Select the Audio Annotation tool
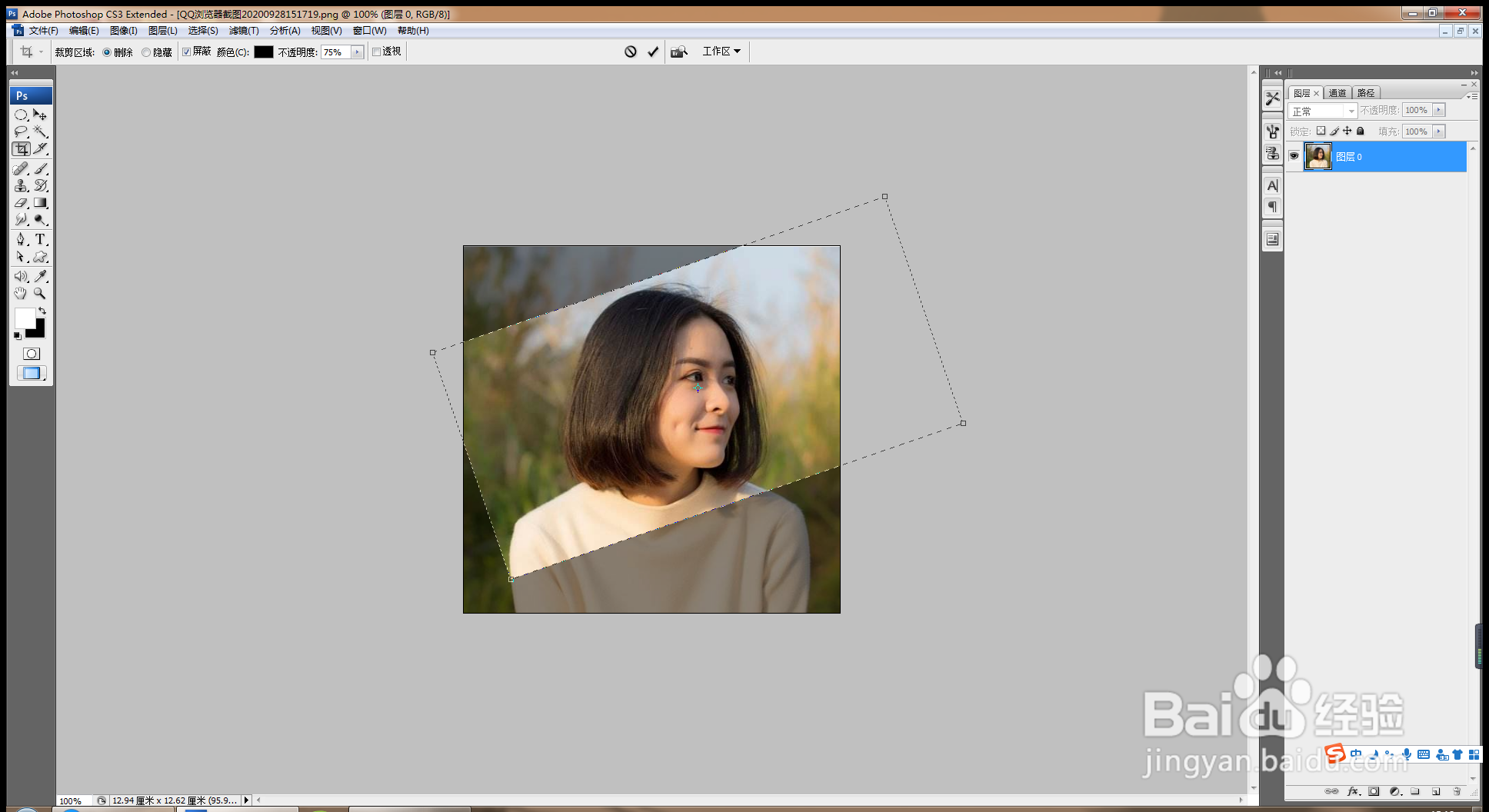Viewport: 1489px width, 812px height. [21, 276]
